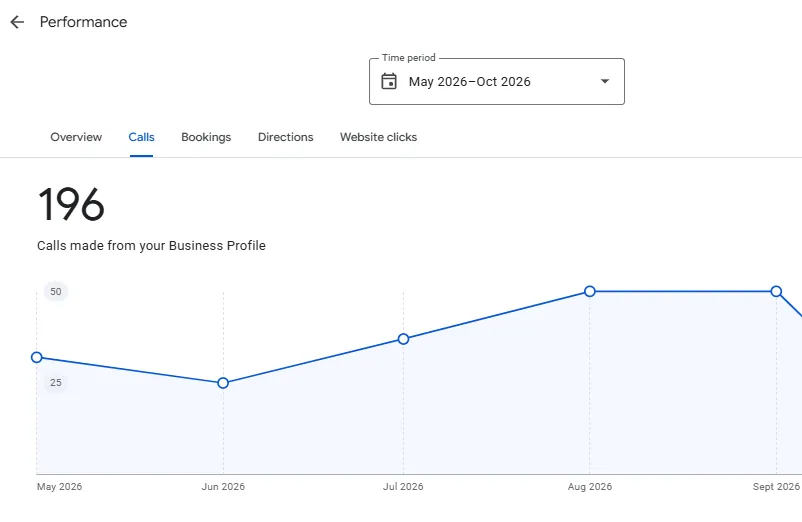Open the May 2026–Oct 2026 period selector
The width and height of the screenshot is (802, 522).
coord(497,81)
